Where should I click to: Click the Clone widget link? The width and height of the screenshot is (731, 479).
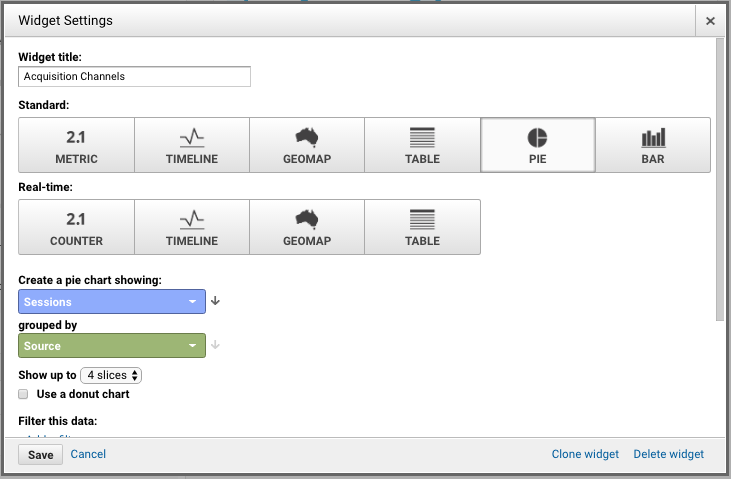[585, 454]
